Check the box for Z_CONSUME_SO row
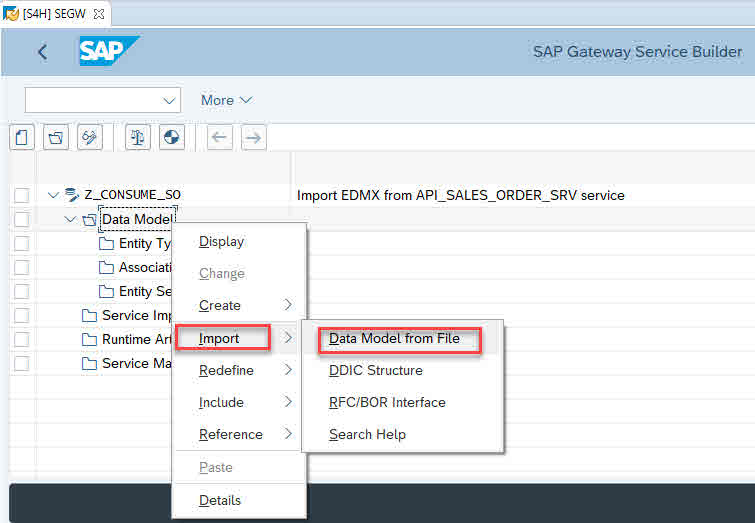The width and height of the screenshot is (755, 523). (21, 195)
